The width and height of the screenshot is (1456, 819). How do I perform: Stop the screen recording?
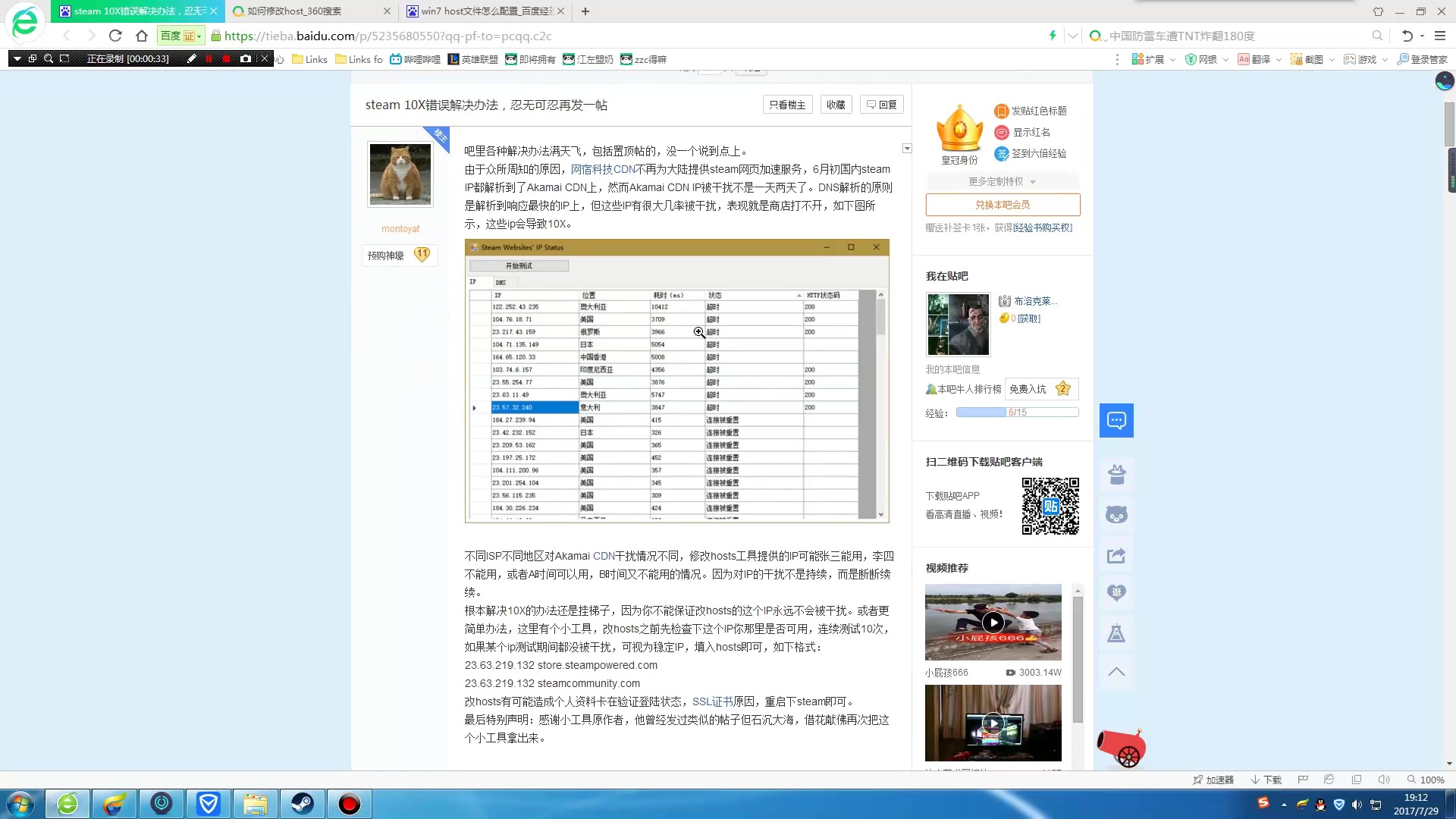226,58
